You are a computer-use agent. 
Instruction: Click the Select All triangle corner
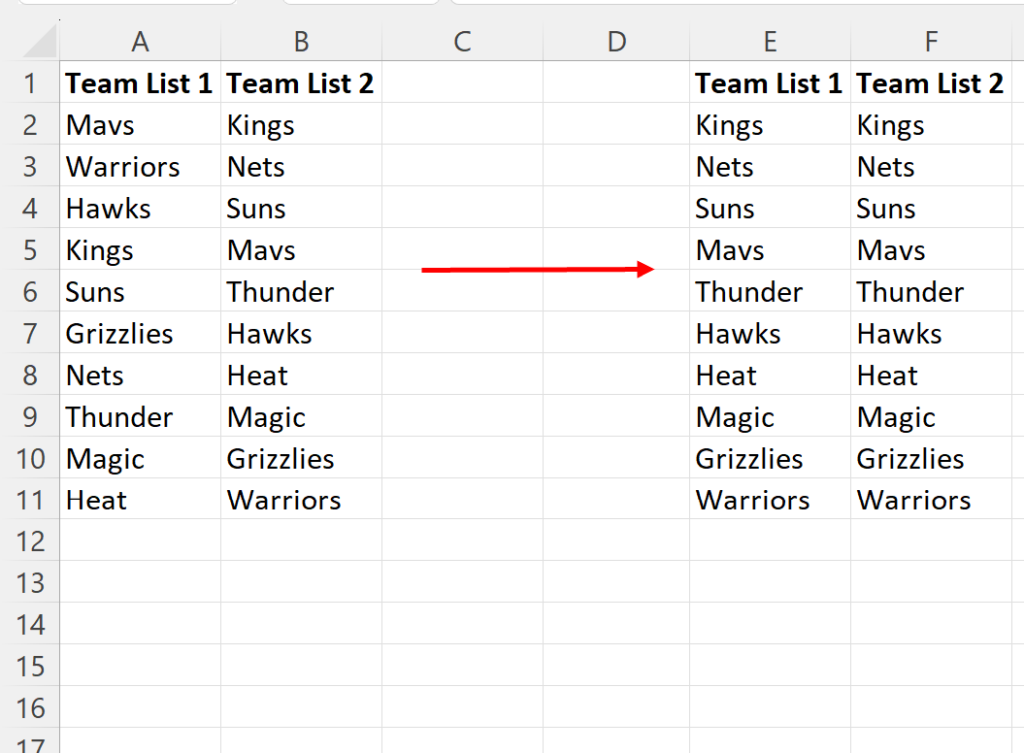[30, 40]
